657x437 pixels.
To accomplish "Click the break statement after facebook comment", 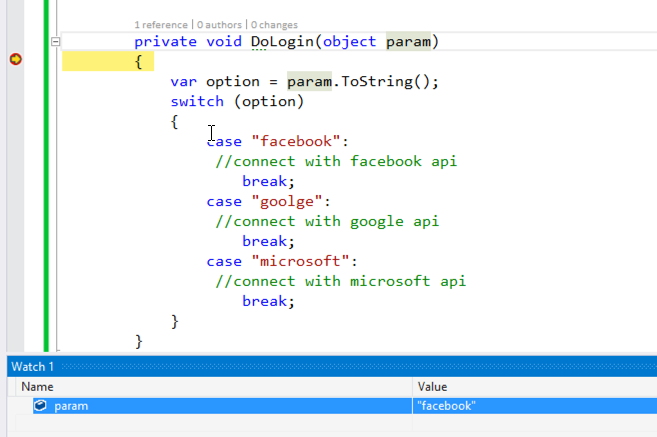I will [268, 181].
